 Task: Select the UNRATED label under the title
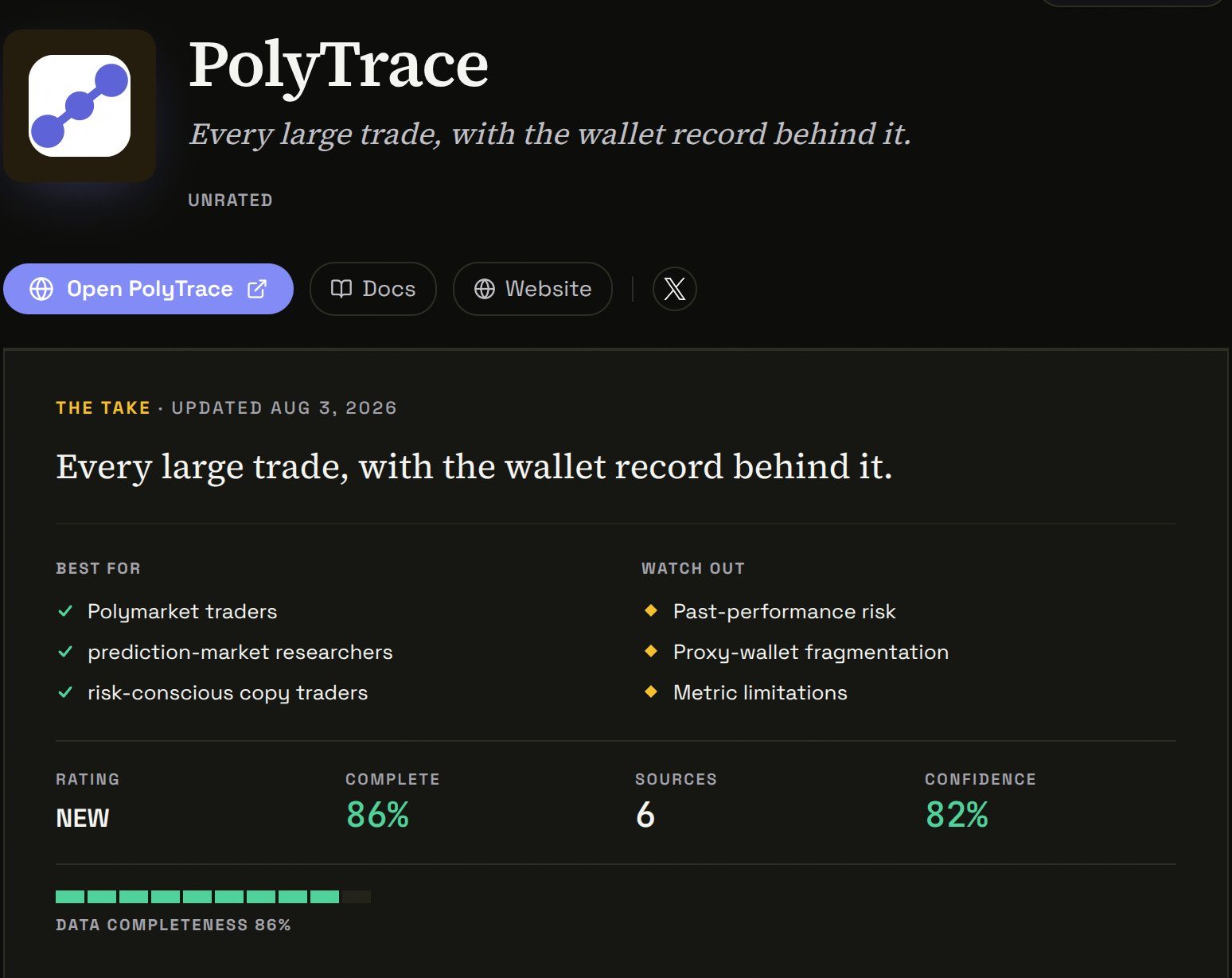[230, 201]
